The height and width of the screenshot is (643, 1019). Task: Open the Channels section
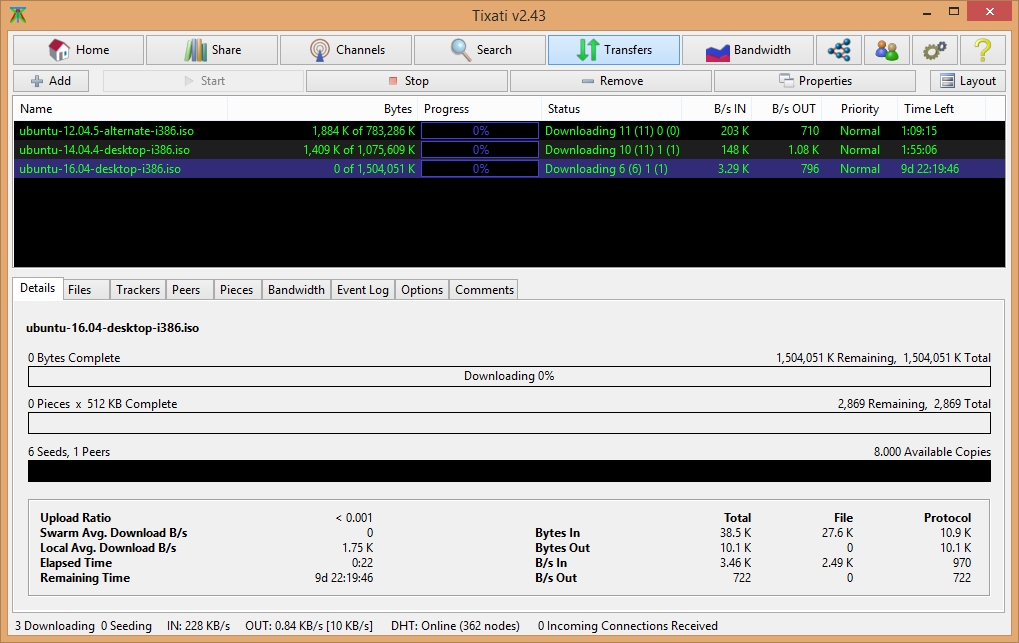pyautogui.click(x=346, y=50)
